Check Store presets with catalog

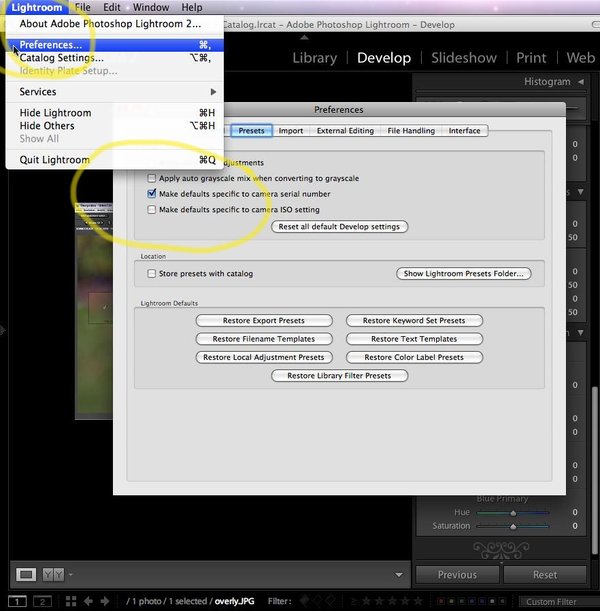coord(151,273)
